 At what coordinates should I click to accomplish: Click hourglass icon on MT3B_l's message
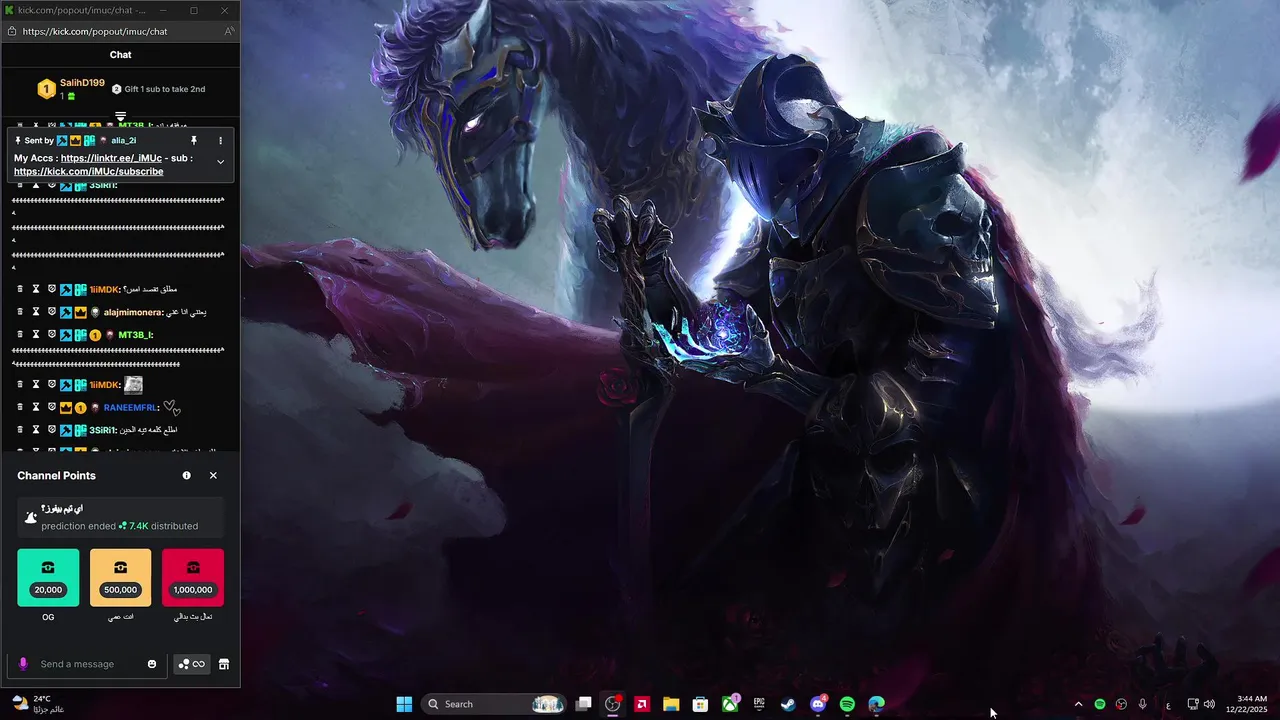[x=36, y=334]
